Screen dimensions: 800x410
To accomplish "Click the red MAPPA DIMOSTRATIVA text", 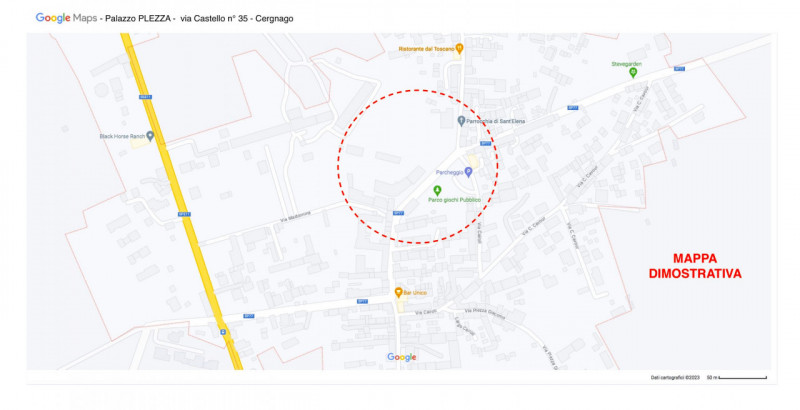I will 695,266.
